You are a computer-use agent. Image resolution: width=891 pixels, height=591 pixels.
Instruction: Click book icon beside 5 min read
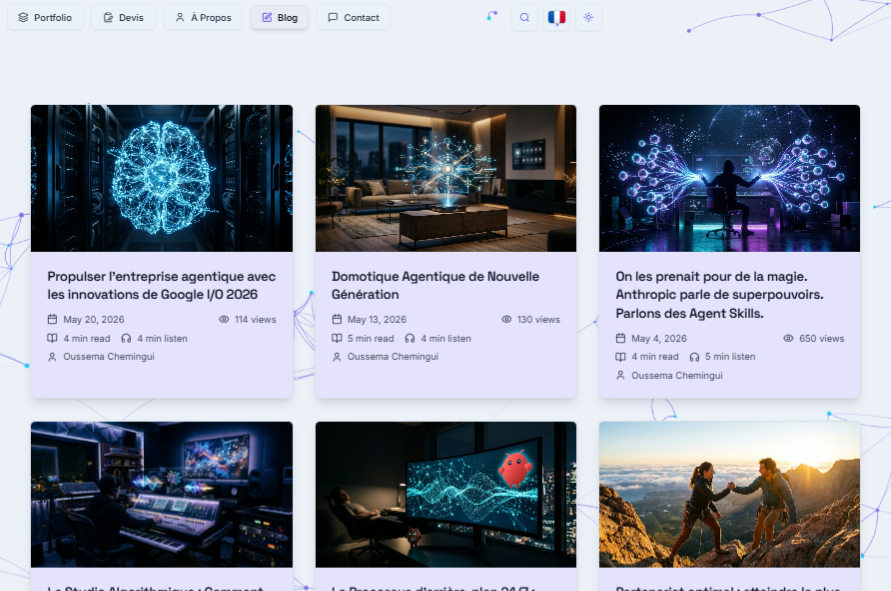point(337,338)
